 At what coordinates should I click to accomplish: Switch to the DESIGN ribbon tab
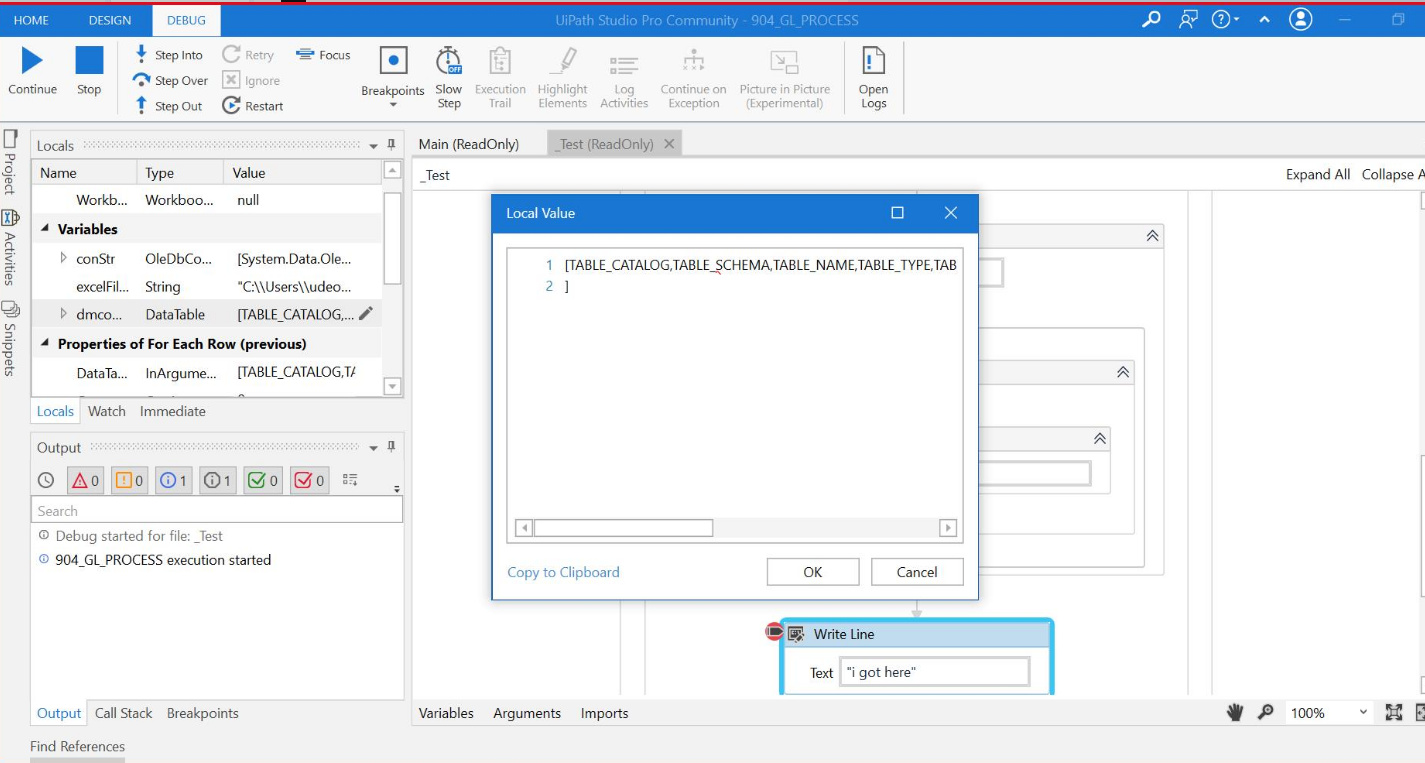[110, 20]
